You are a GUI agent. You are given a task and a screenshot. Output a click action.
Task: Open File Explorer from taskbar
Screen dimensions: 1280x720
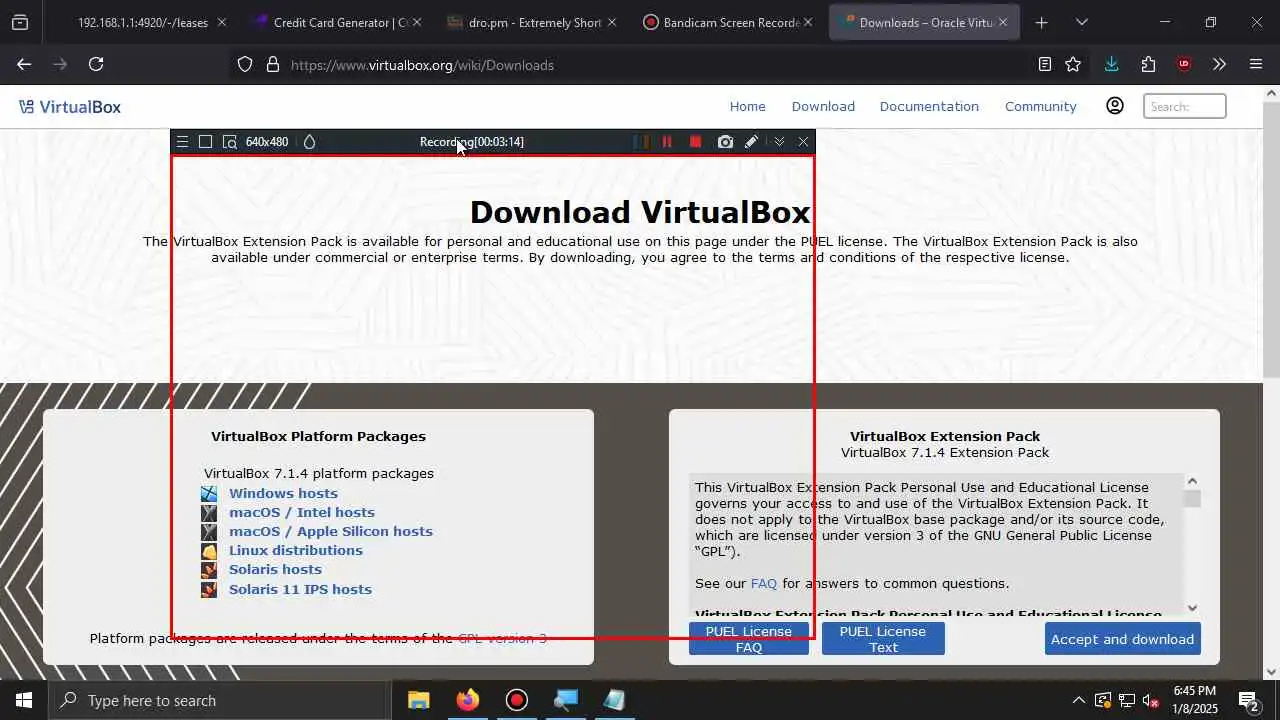(418, 700)
